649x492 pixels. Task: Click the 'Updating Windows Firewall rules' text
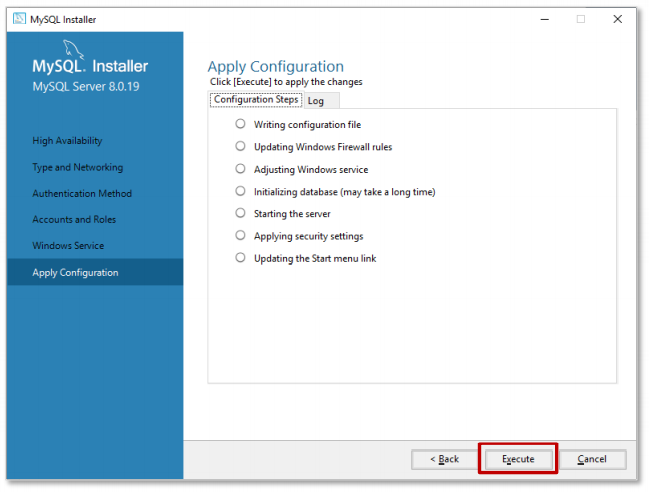pos(323,147)
